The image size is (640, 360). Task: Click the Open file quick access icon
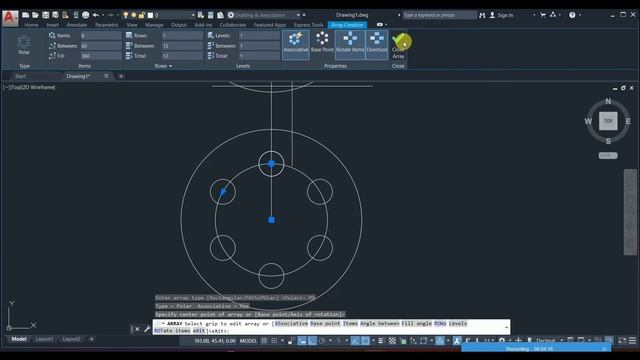36,15
